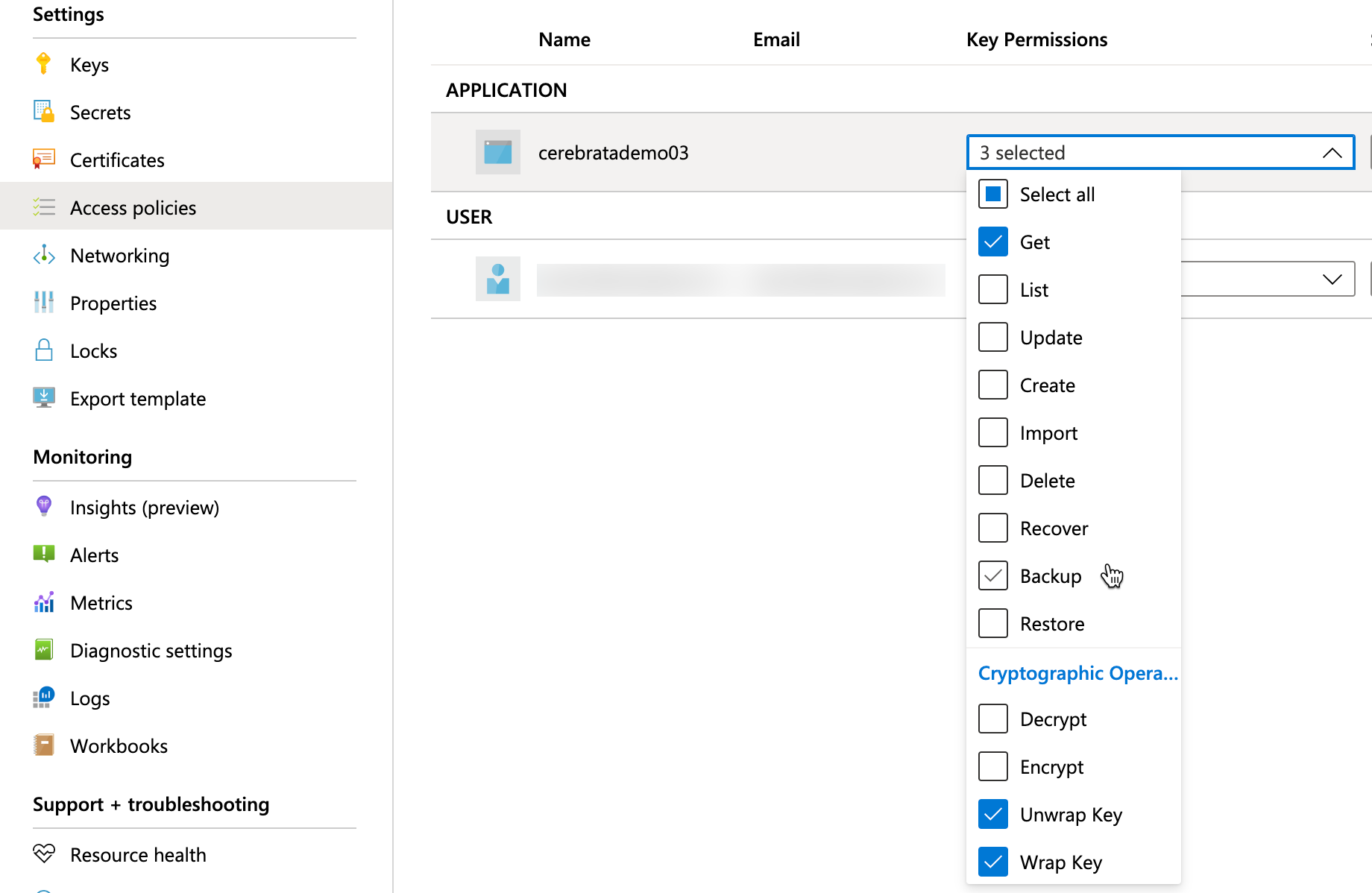Viewport: 1372px width, 893px height.
Task: Click the Resource health heart icon
Action: 44,854
